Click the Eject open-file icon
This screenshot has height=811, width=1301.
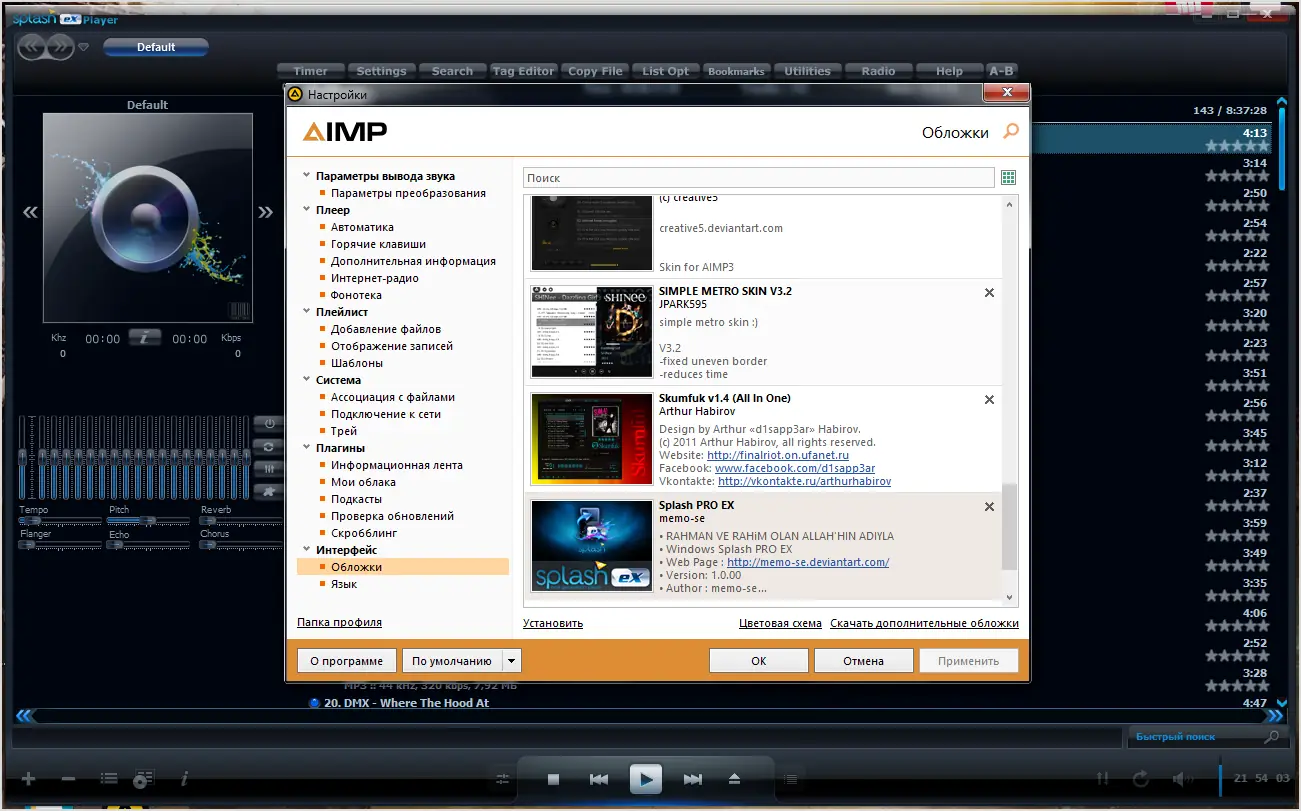click(735, 779)
